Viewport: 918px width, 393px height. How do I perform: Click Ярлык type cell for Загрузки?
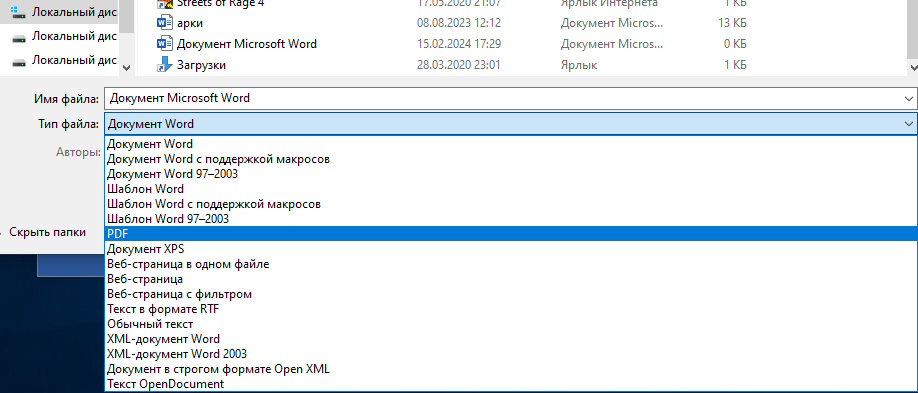578,65
